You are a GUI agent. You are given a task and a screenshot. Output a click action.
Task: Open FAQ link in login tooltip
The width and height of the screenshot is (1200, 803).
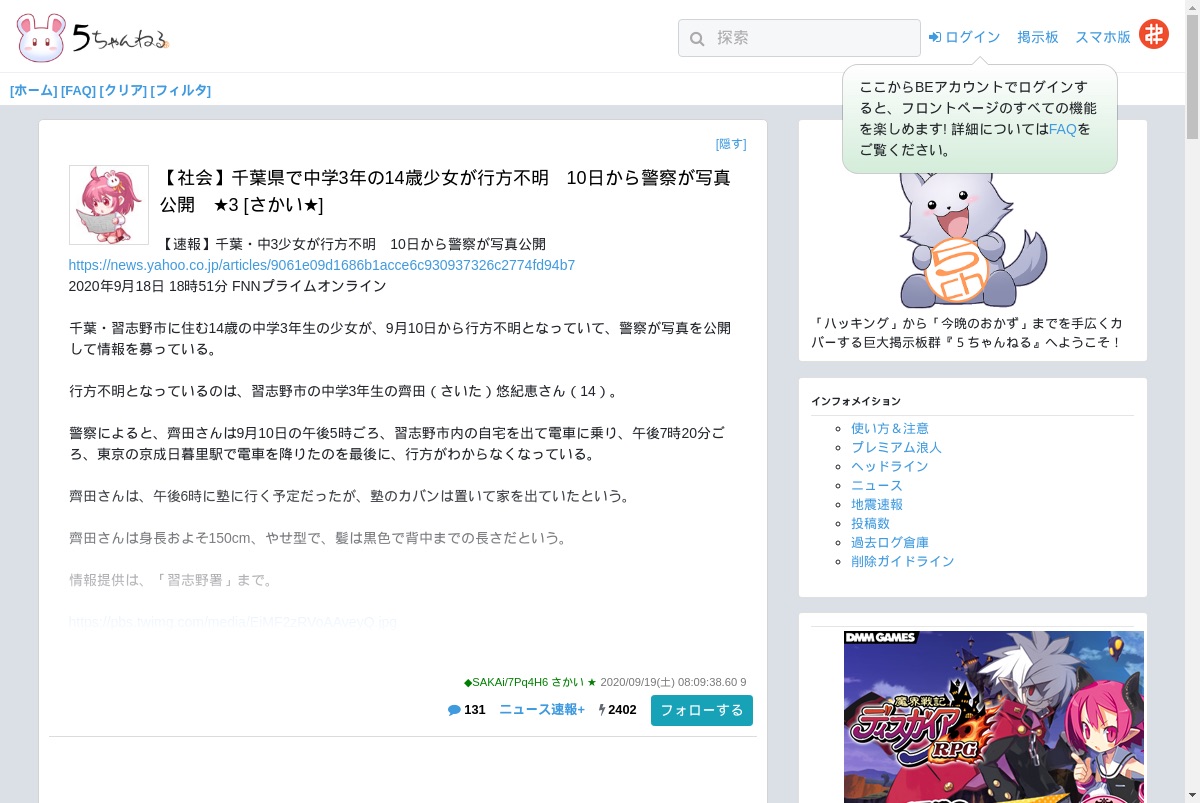point(1063,129)
